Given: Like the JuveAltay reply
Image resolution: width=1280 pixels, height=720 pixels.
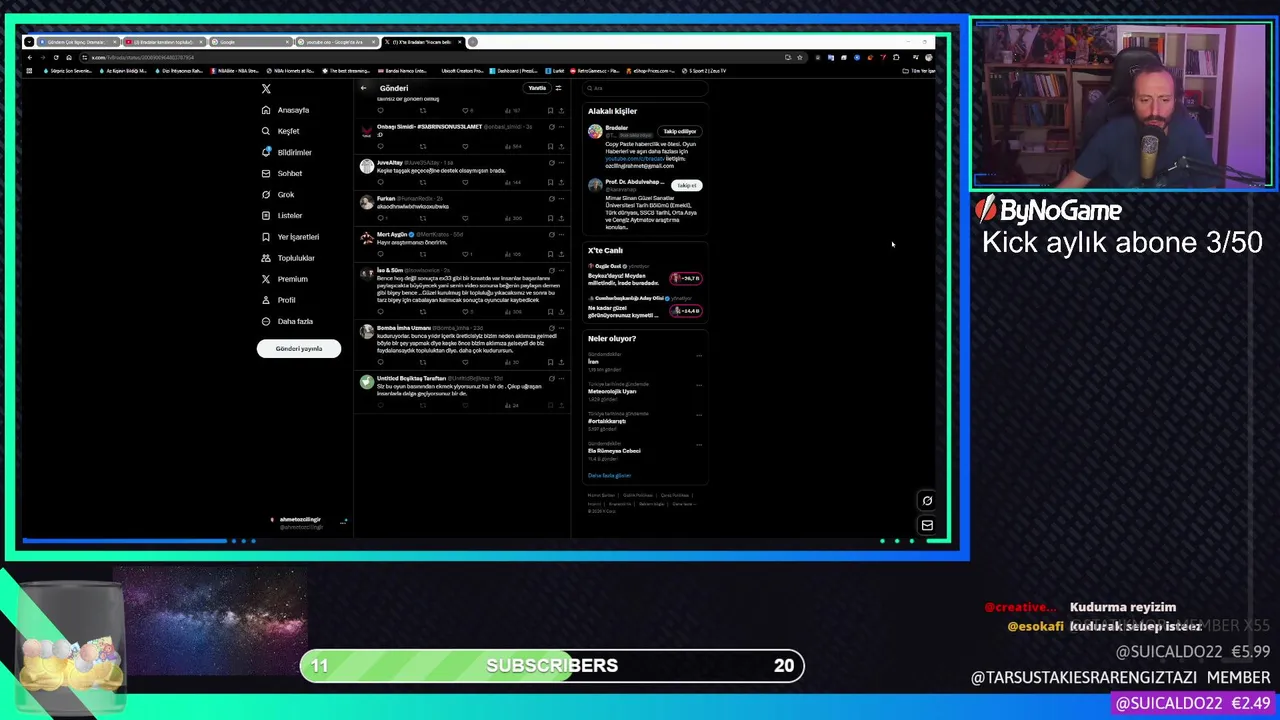Looking at the screenshot, I should point(465,182).
